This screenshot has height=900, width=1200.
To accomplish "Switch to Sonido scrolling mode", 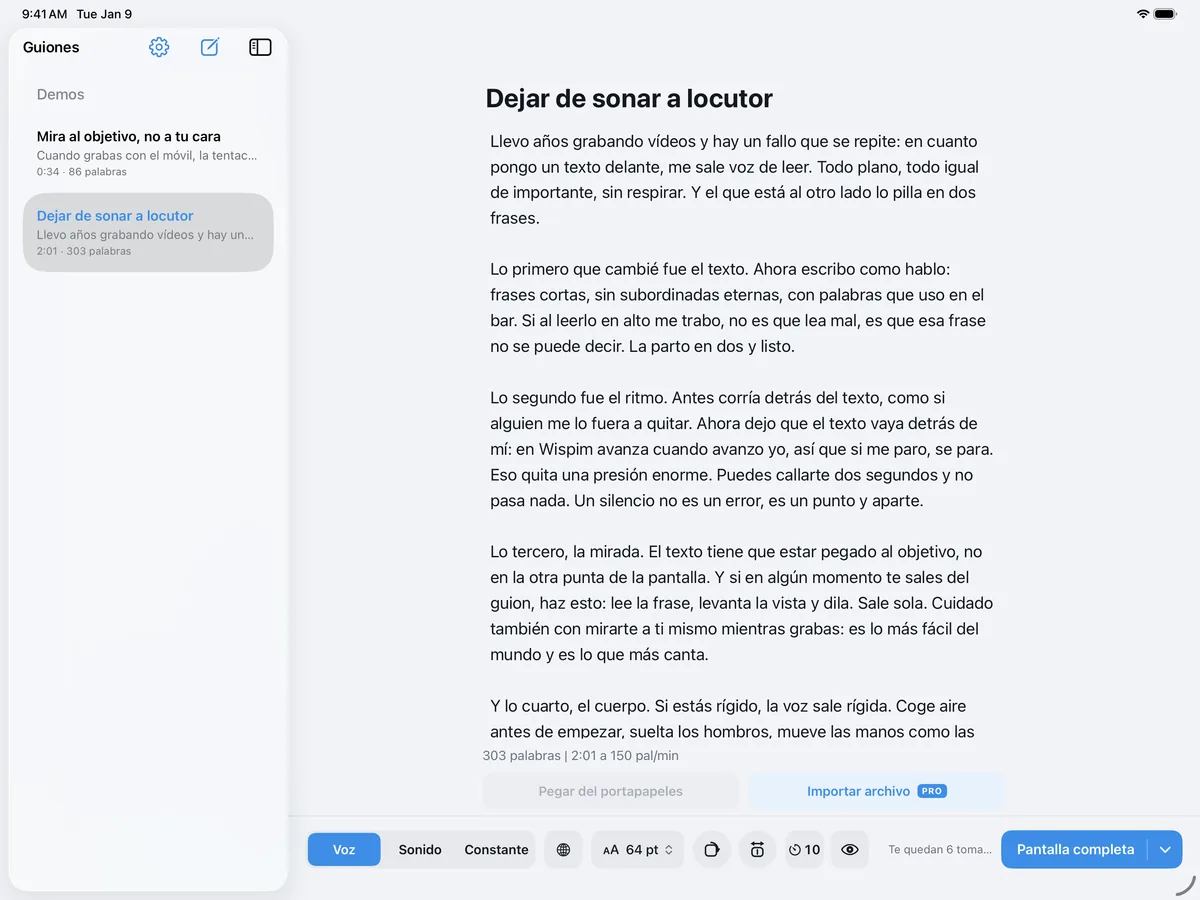I will 420,850.
